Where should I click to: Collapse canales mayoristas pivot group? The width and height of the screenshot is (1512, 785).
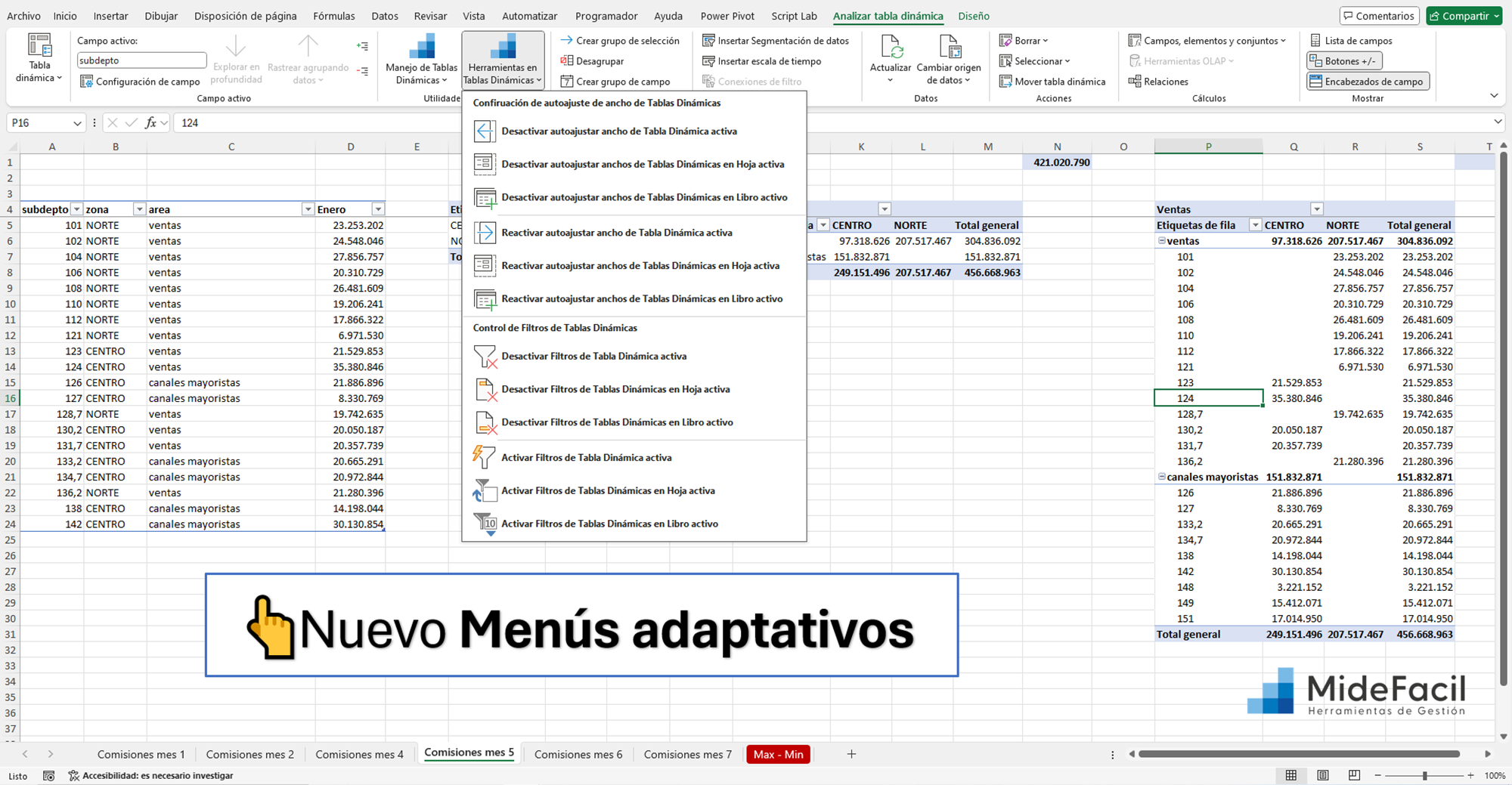pos(1162,477)
